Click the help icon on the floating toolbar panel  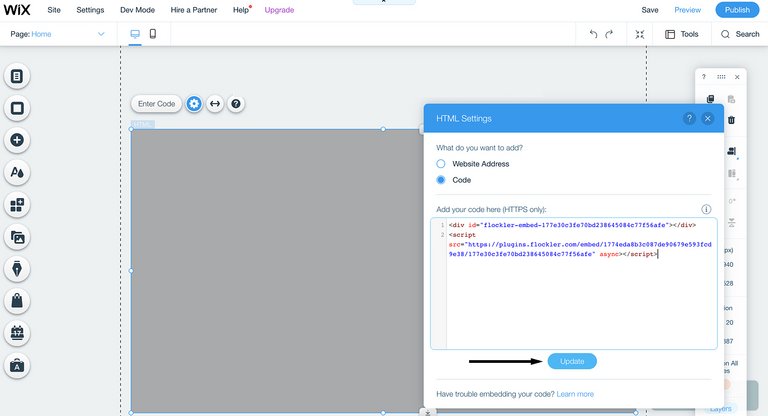click(704, 77)
